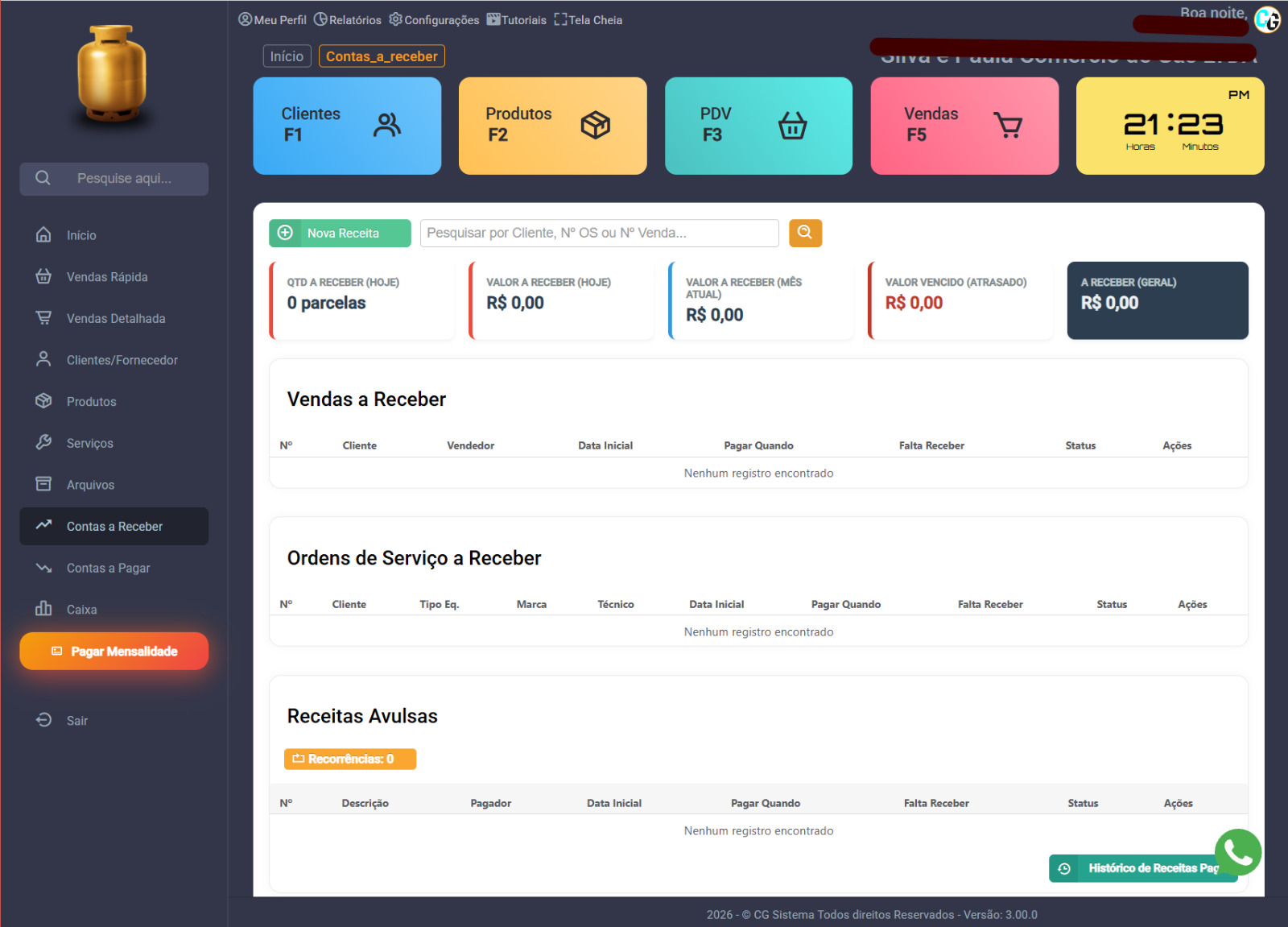Click the gas cylinder logo
Image resolution: width=1288 pixels, height=927 pixels.
click(112, 75)
